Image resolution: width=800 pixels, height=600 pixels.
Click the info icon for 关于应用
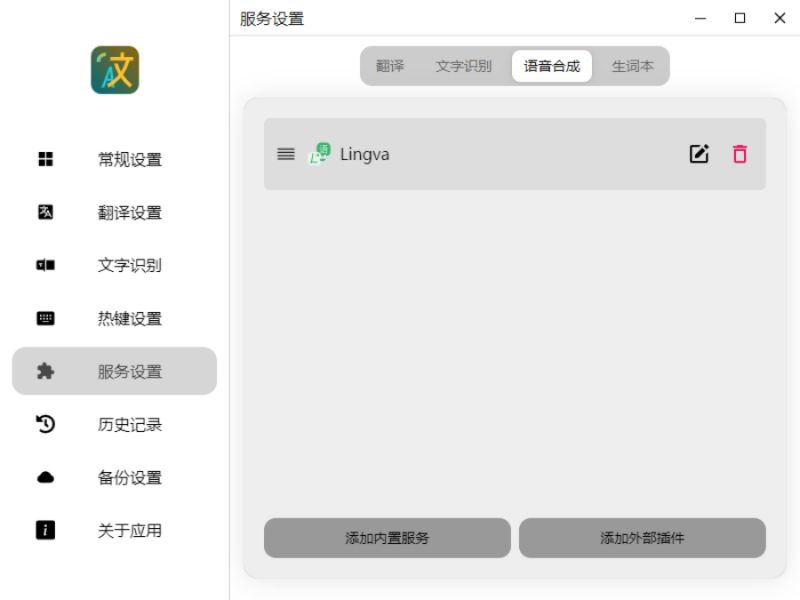coord(45,530)
